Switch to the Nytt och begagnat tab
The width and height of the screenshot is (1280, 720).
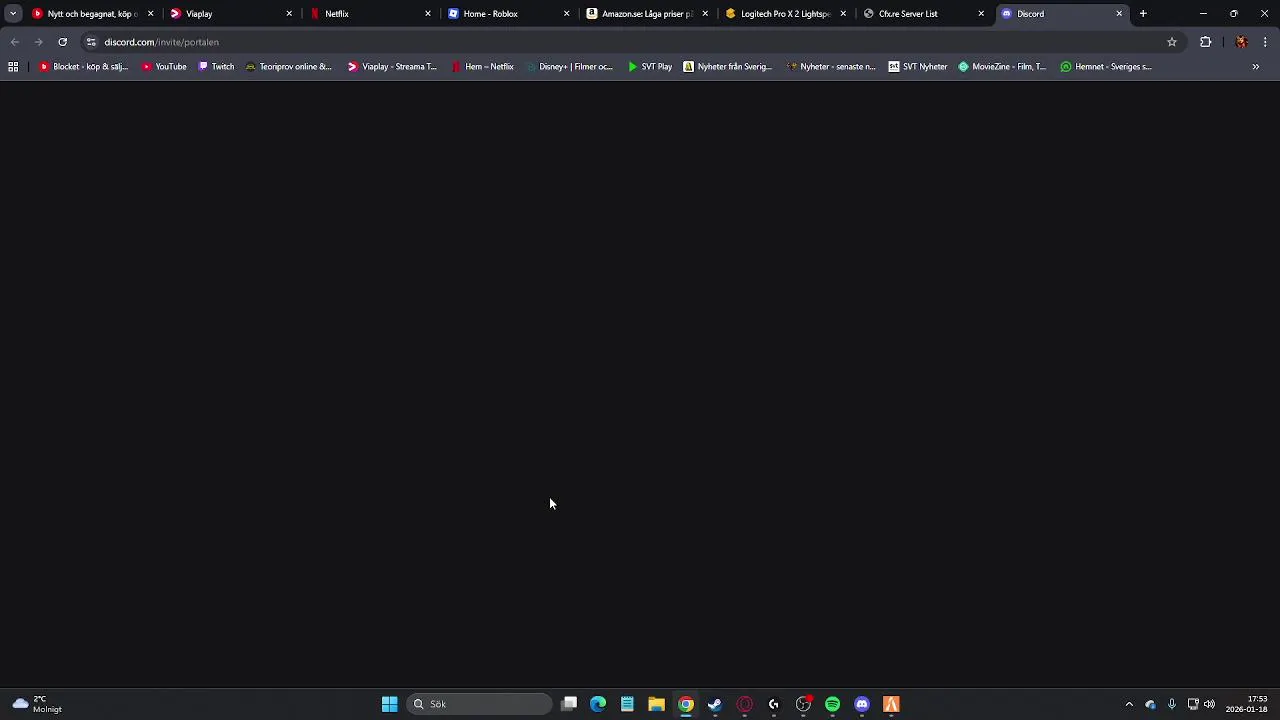click(92, 14)
